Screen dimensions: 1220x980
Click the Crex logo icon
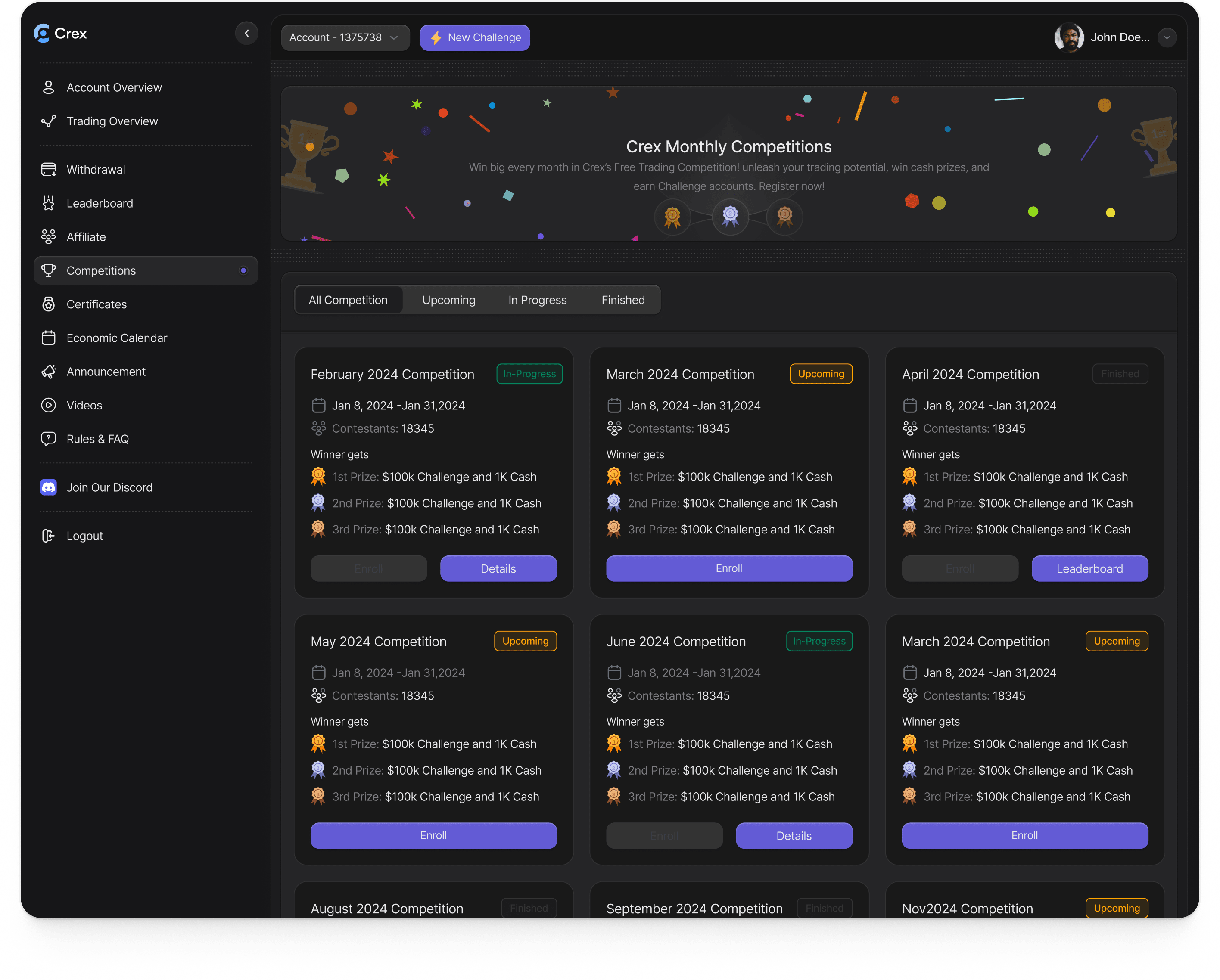pos(43,33)
